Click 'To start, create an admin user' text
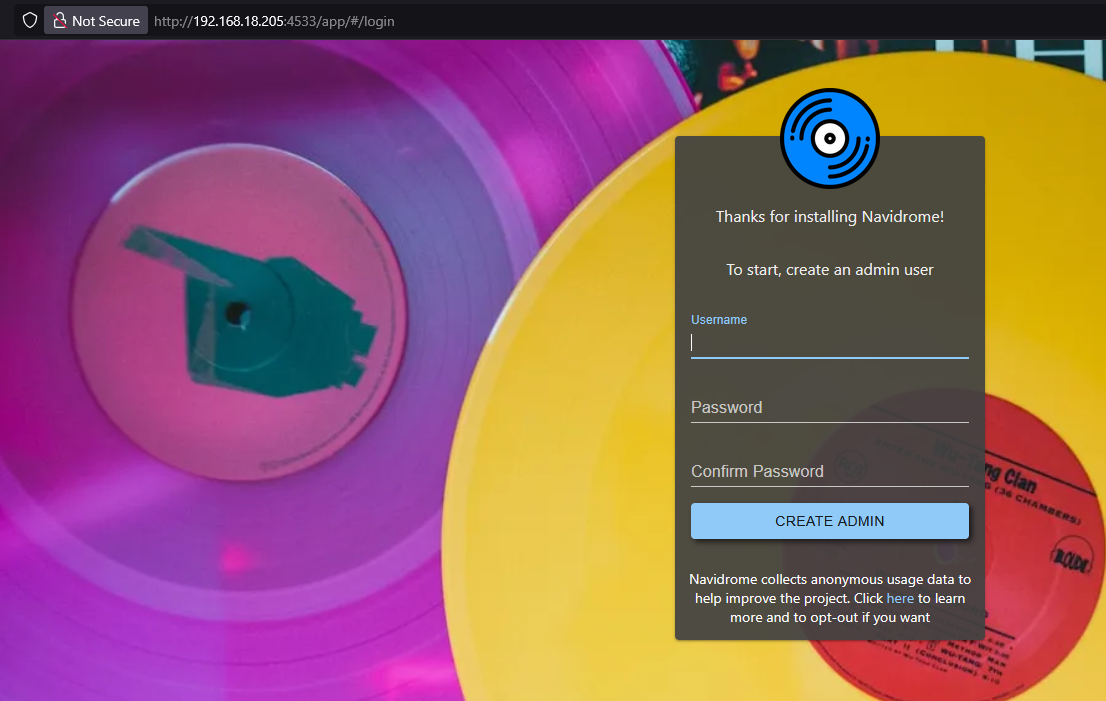1106x701 pixels. click(x=830, y=269)
